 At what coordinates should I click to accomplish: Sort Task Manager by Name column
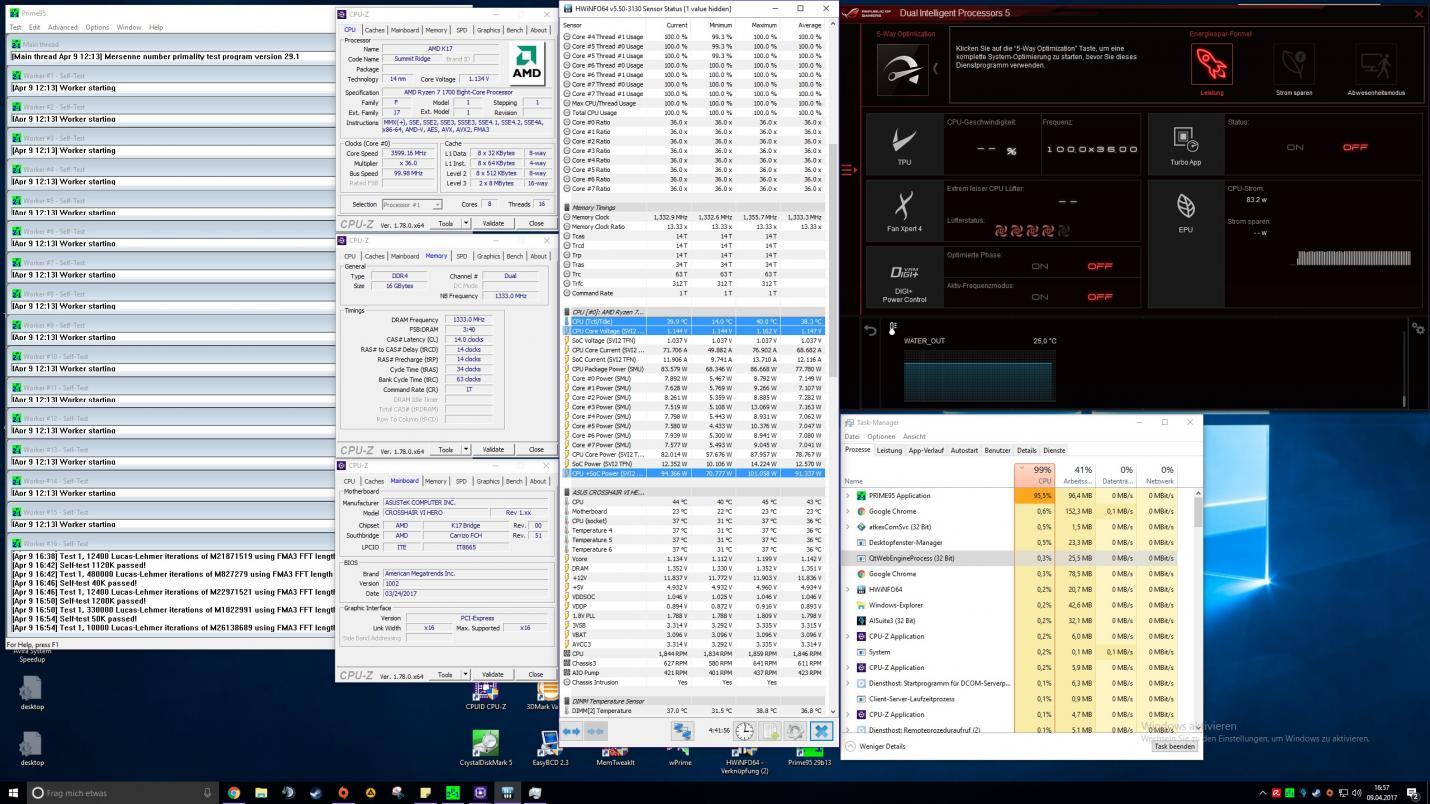(x=928, y=475)
